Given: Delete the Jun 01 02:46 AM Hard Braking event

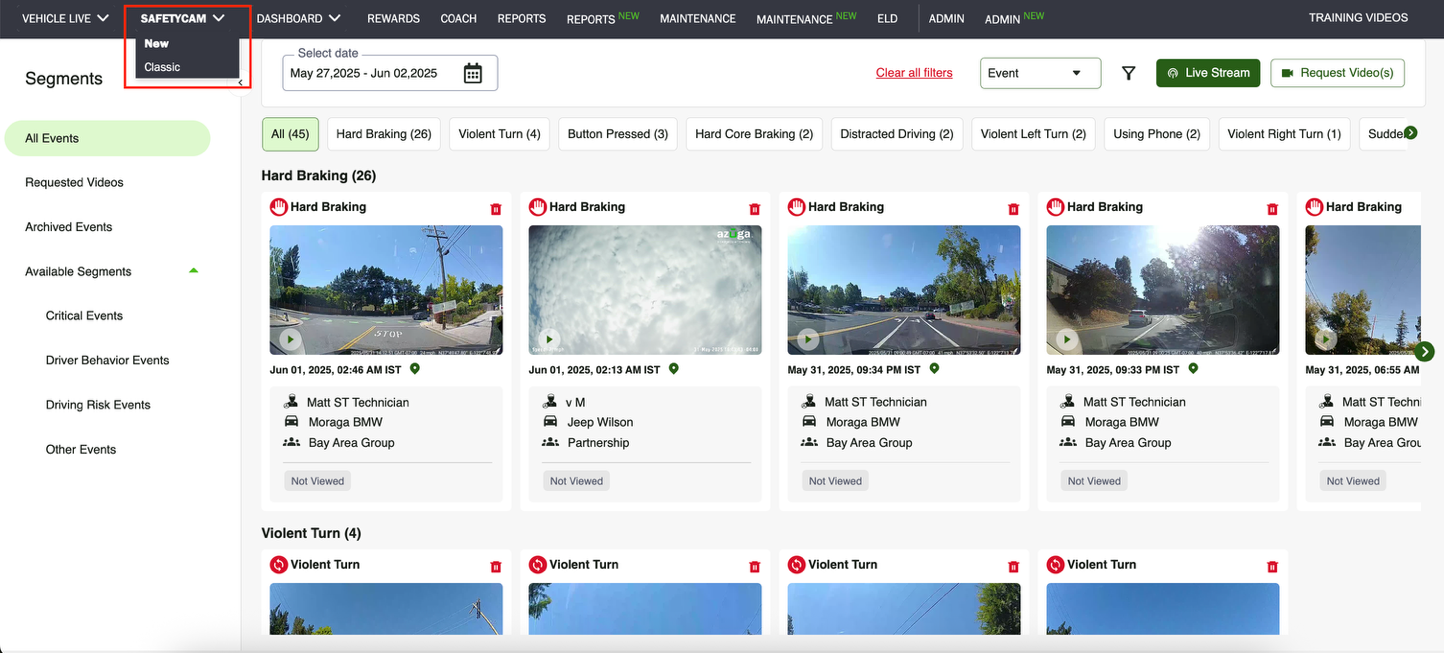Looking at the screenshot, I should coord(495,209).
